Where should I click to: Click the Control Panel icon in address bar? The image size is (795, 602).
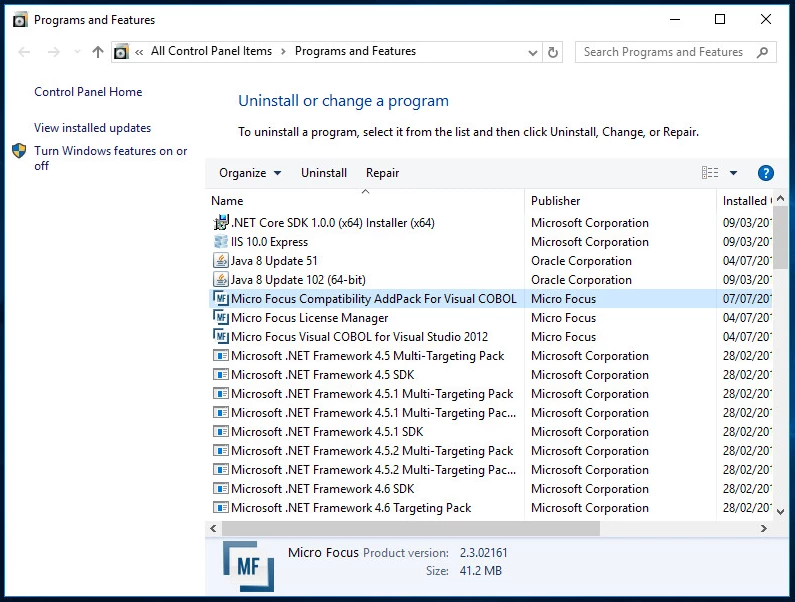121,52
